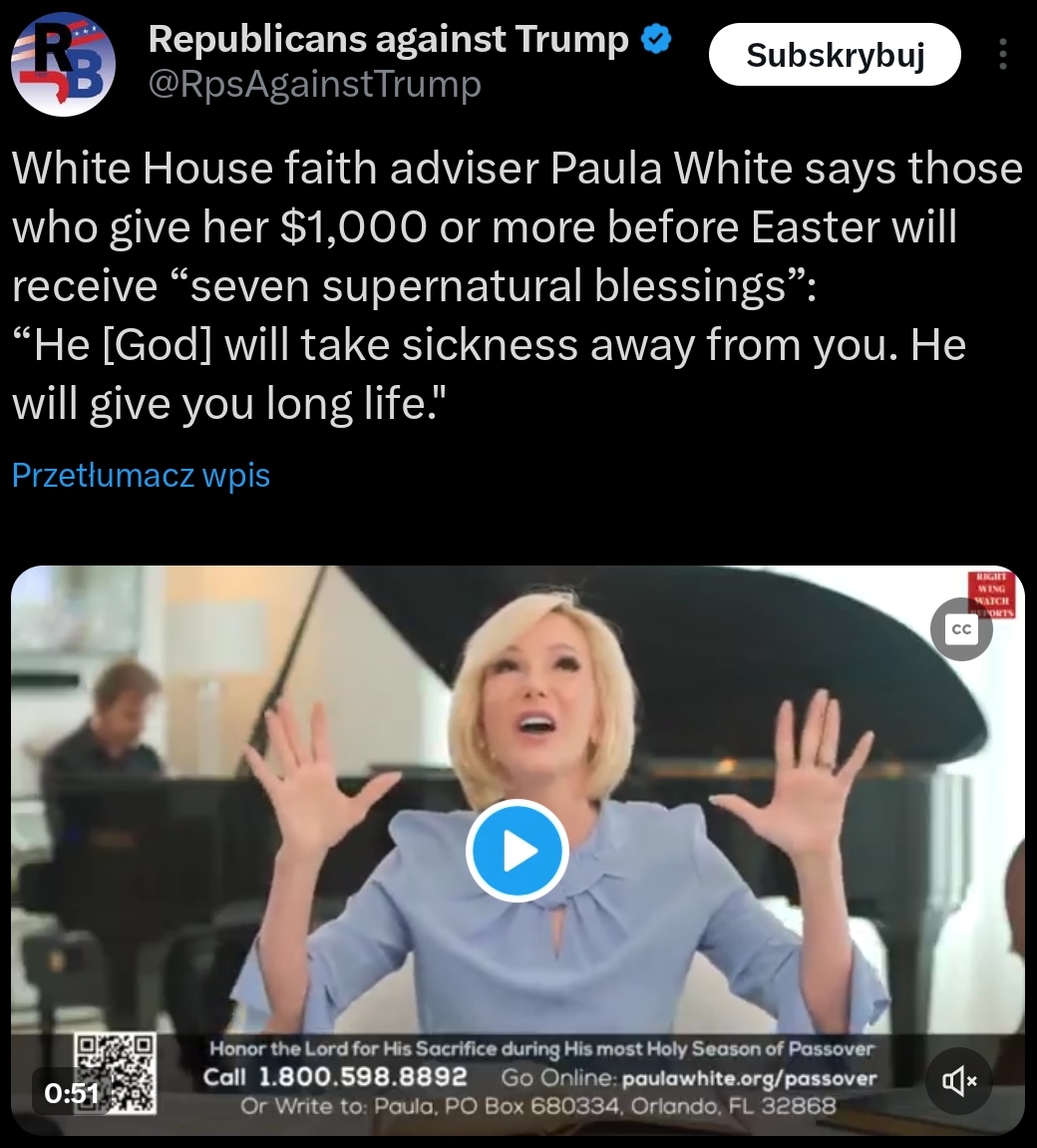Click the @RpsAgainstTrump handle

pyautogui.click(x=315, y=84)
